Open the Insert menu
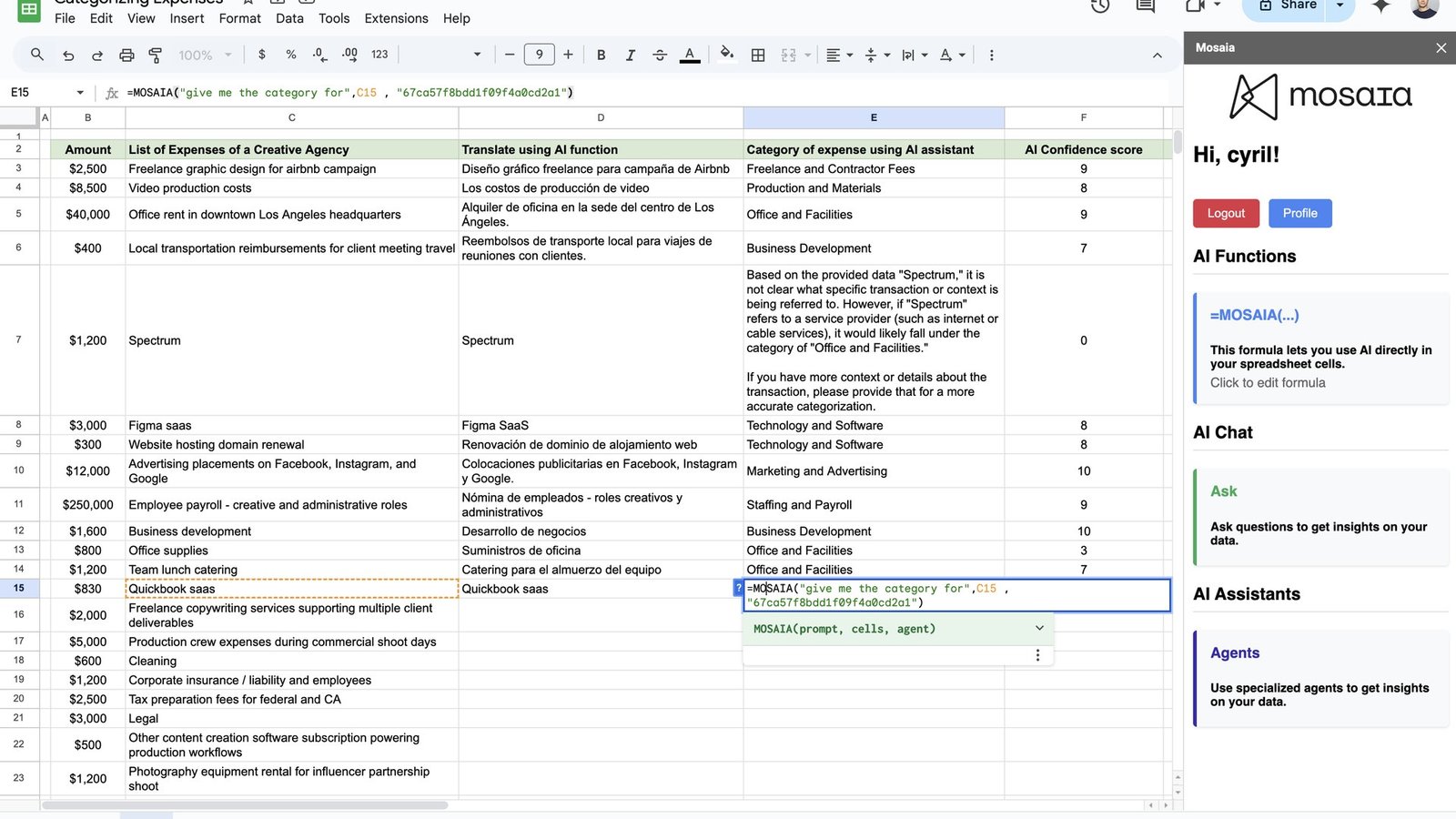Screen dimensions: 1456x819 tap(187, 18)
